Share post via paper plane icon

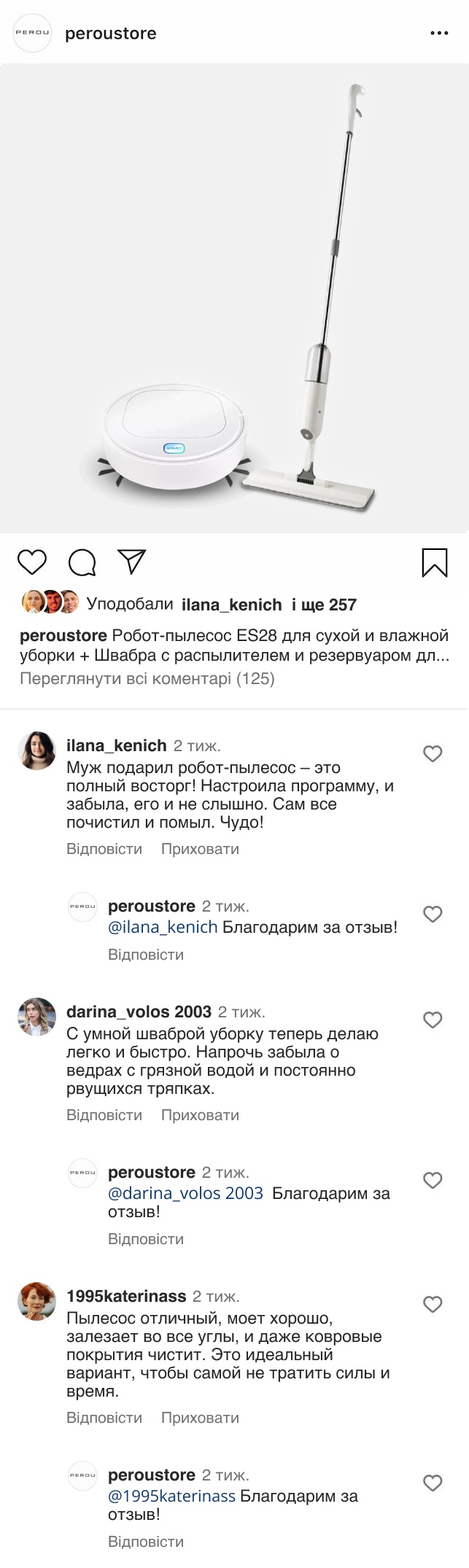click(x=132, y=561)
